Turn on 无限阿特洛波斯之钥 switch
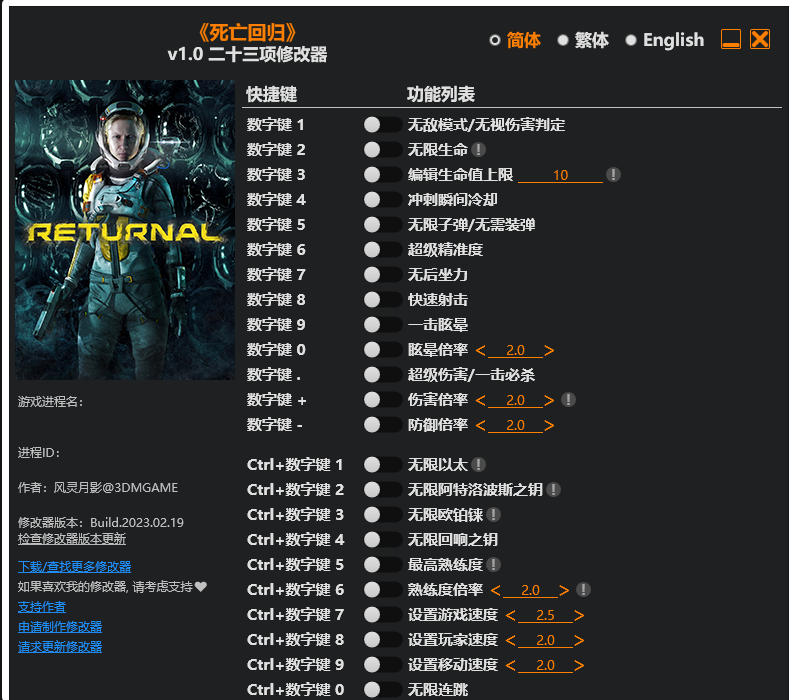795x700 pixels. (x=382, y=490)
